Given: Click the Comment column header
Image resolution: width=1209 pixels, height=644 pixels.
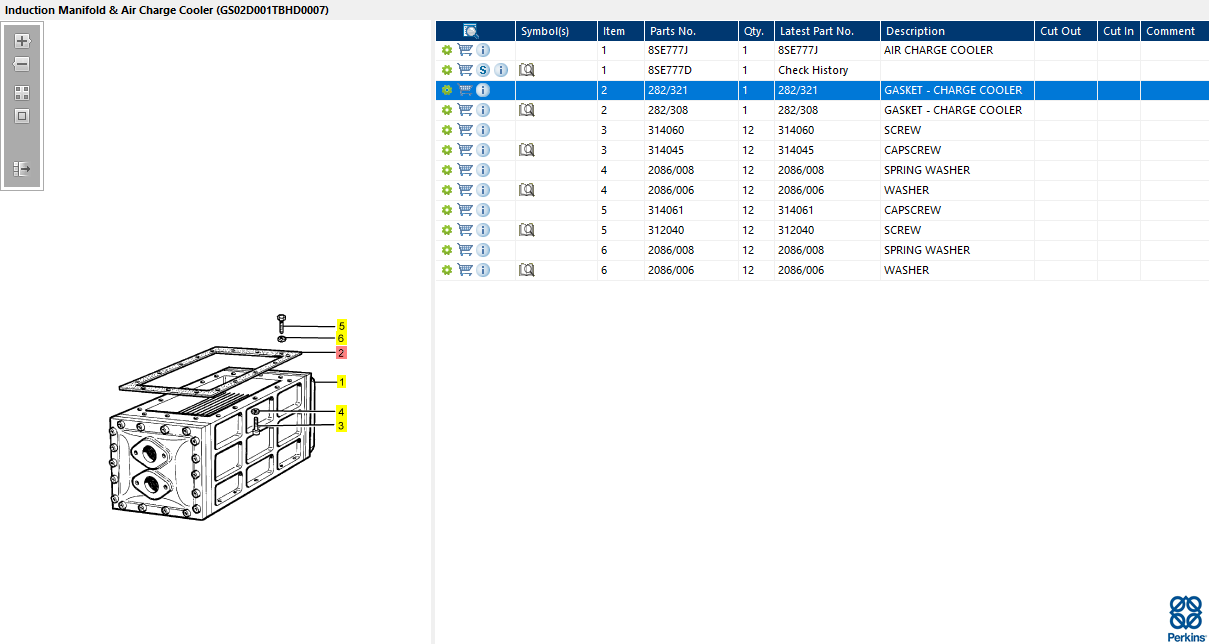Looking at the screenshot, I should [1174, 31].
